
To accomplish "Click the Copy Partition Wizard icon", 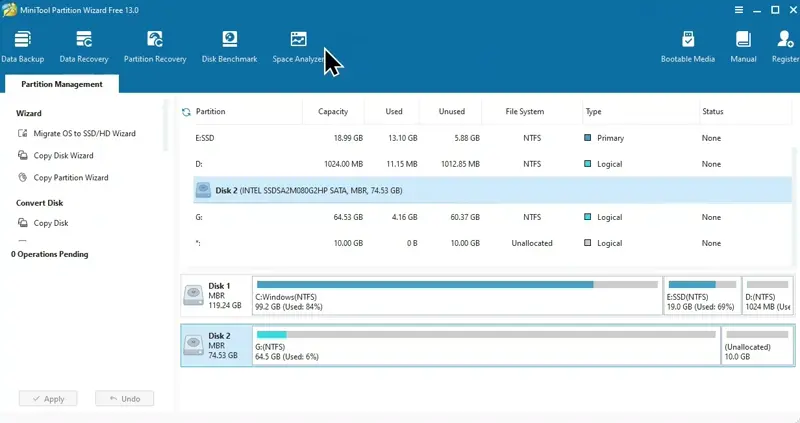I will 22,178.
